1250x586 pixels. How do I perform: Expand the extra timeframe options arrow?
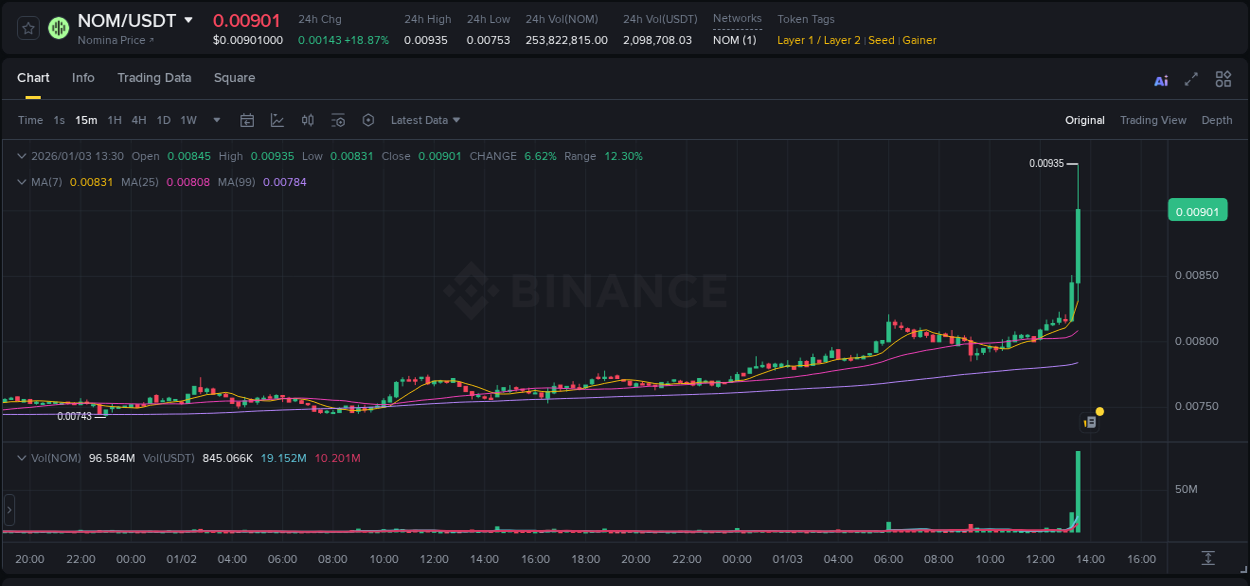215,119
